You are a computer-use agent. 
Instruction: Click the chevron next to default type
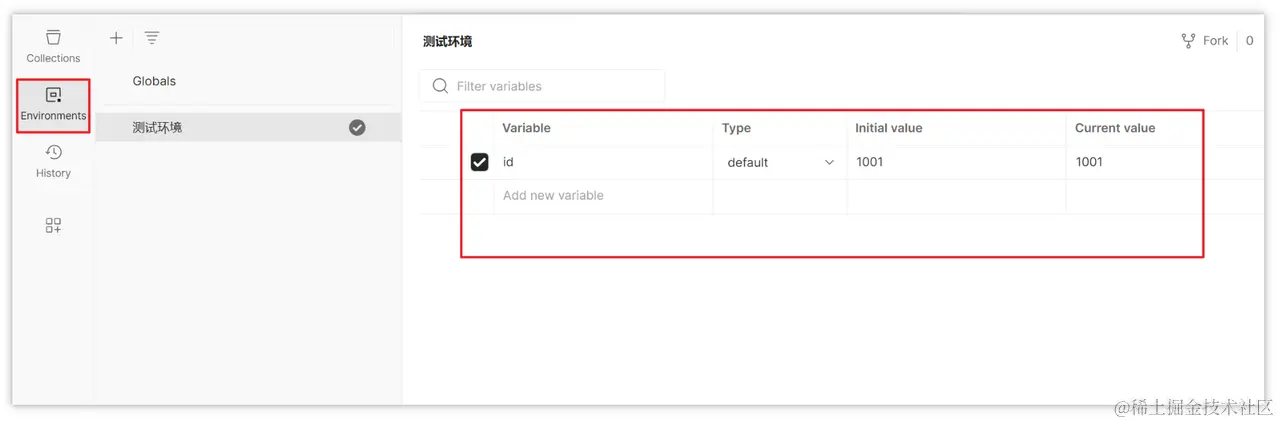tap(829, 162)
